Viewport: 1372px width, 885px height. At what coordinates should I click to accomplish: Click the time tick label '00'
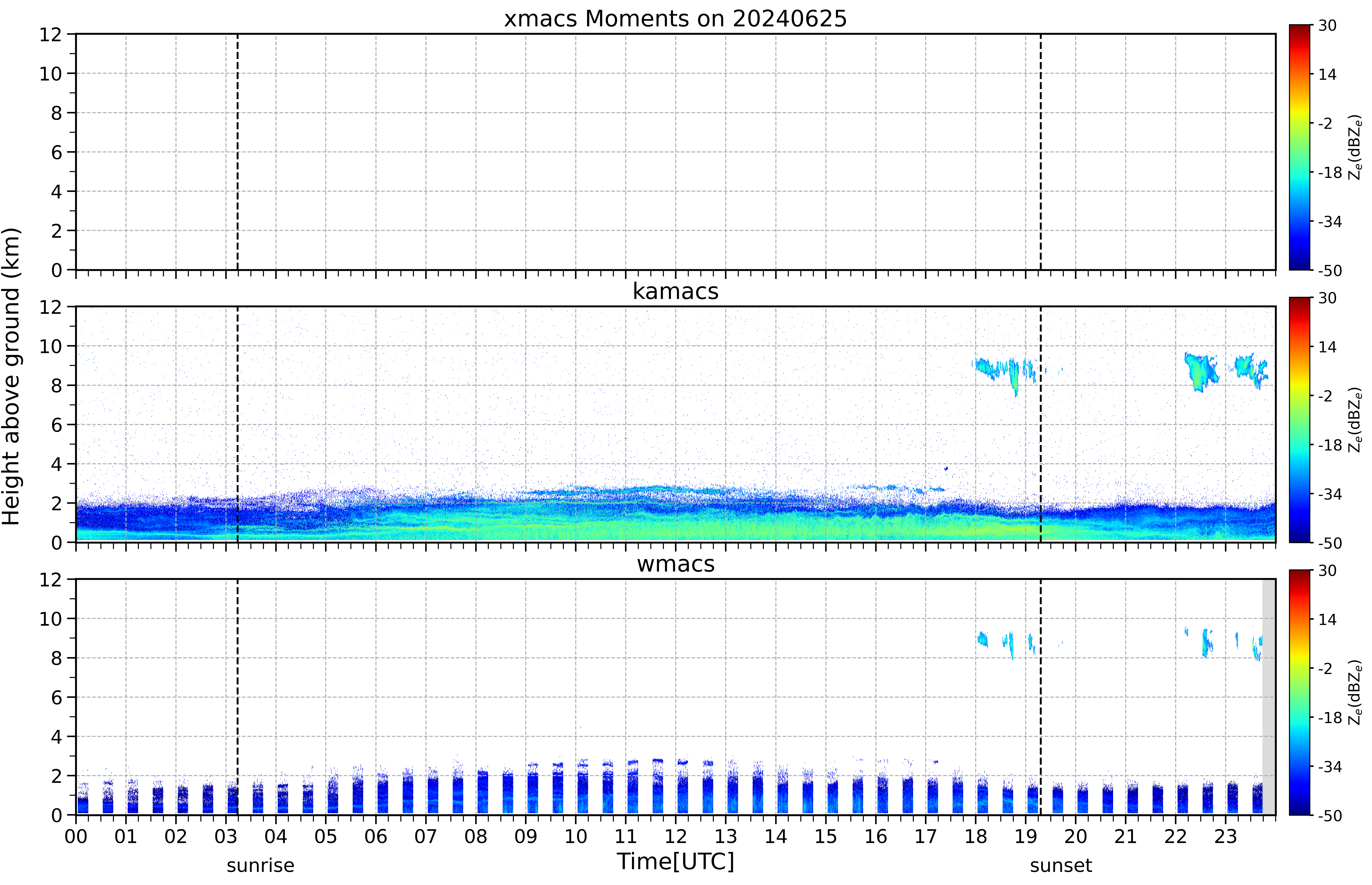point(76,837)
